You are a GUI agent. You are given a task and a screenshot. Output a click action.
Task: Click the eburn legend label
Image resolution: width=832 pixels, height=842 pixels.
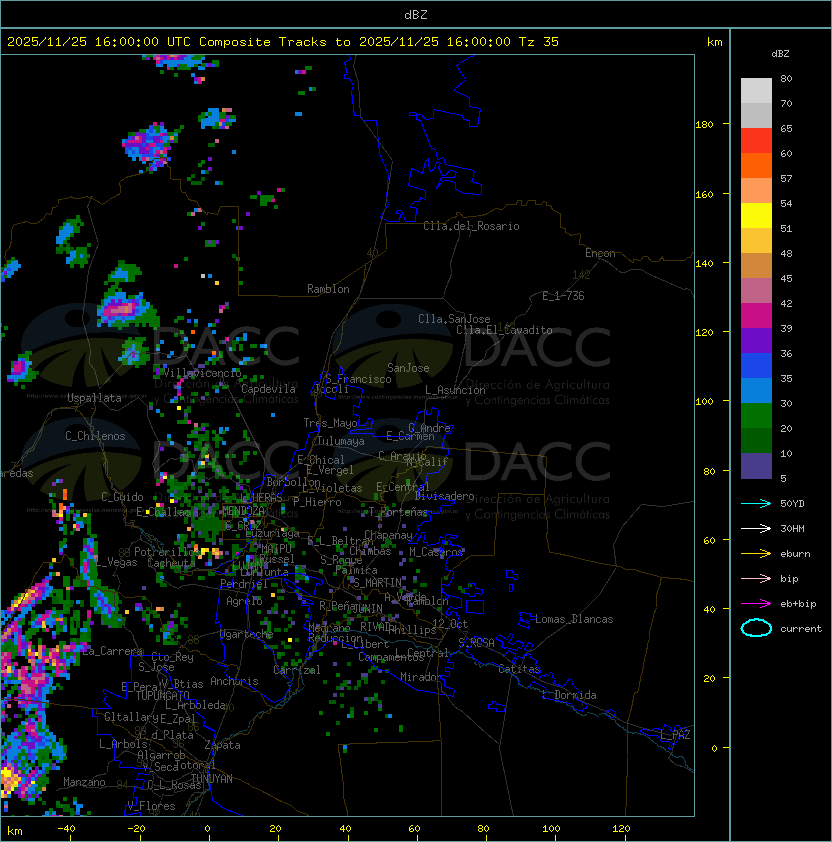pos(795,554)
